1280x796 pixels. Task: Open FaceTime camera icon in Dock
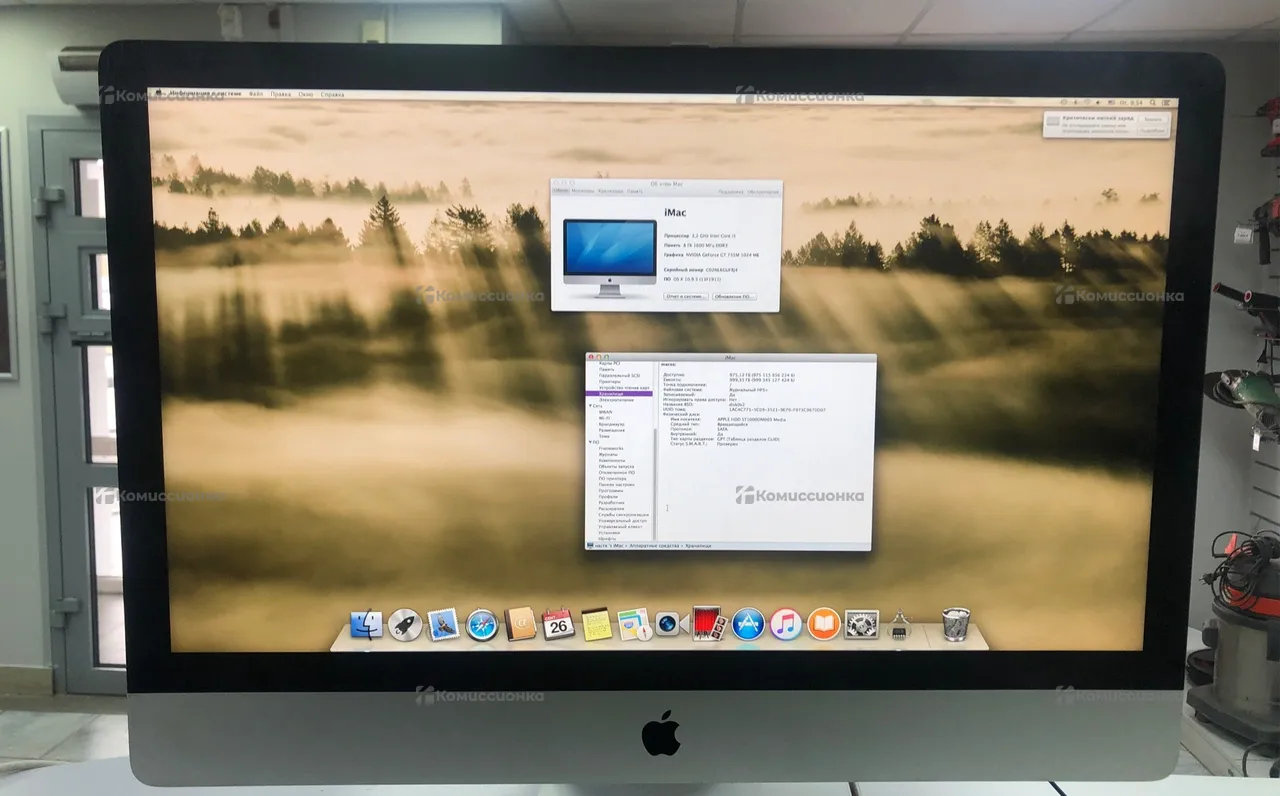pos(671,625)
